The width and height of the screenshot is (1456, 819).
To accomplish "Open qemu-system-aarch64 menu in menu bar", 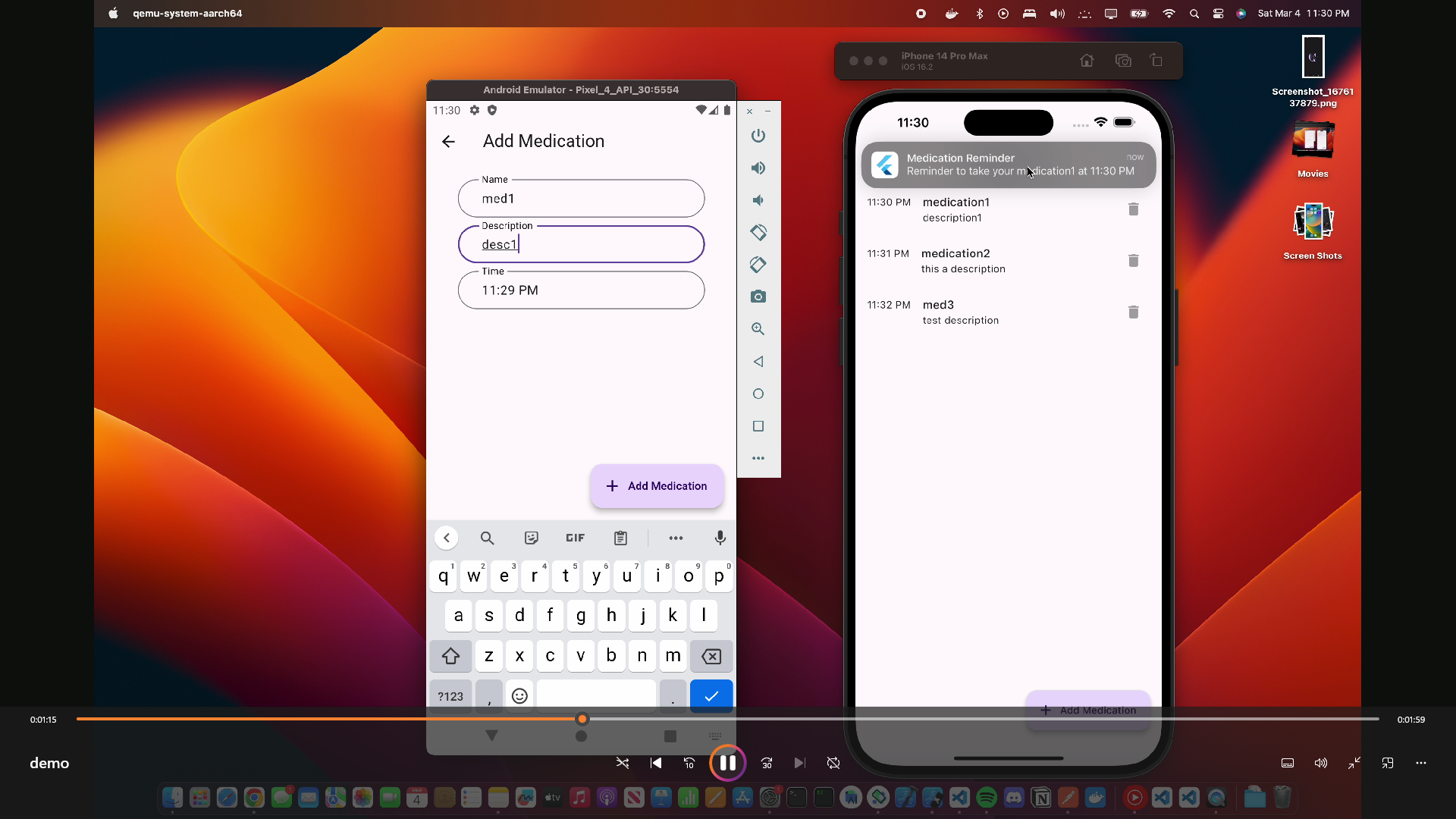I will (x=187, y=13).
